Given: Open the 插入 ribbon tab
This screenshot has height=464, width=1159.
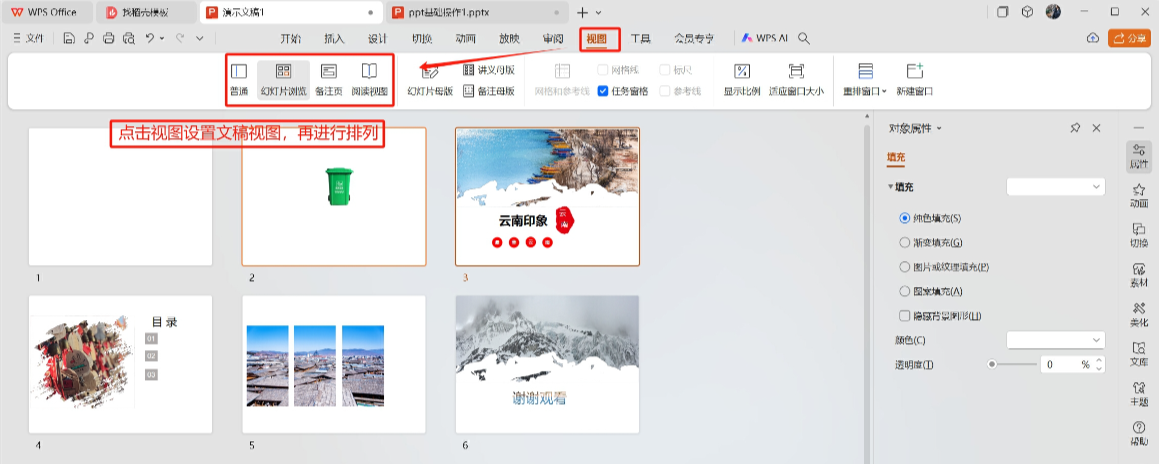Looking at the screenshot, I should [334, 38].
